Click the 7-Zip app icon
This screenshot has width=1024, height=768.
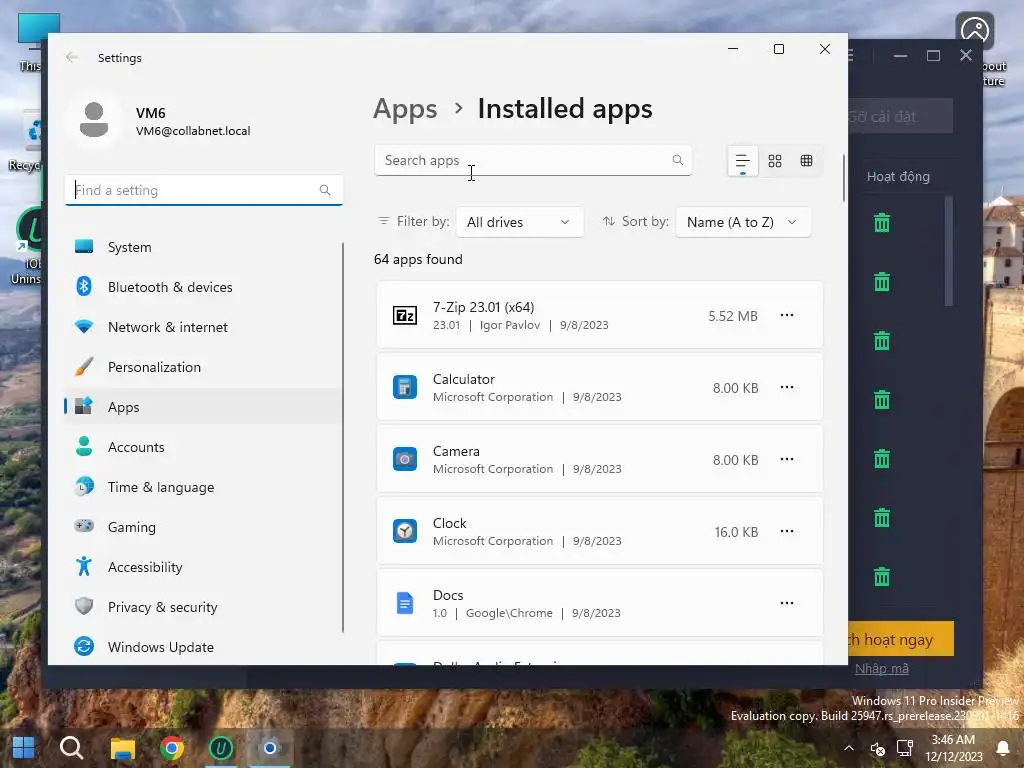[x=405, y=315]
